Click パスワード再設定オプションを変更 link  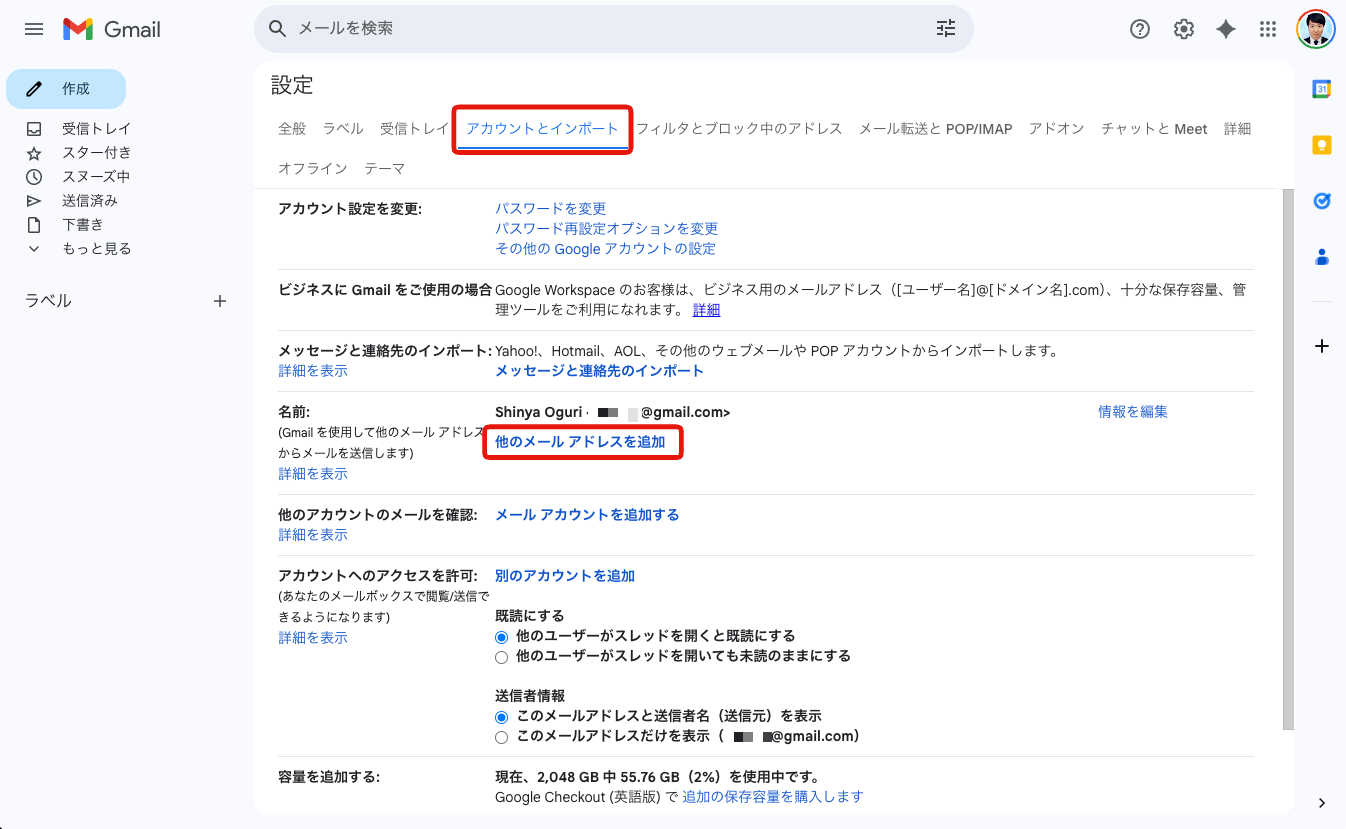click(607, 228)
